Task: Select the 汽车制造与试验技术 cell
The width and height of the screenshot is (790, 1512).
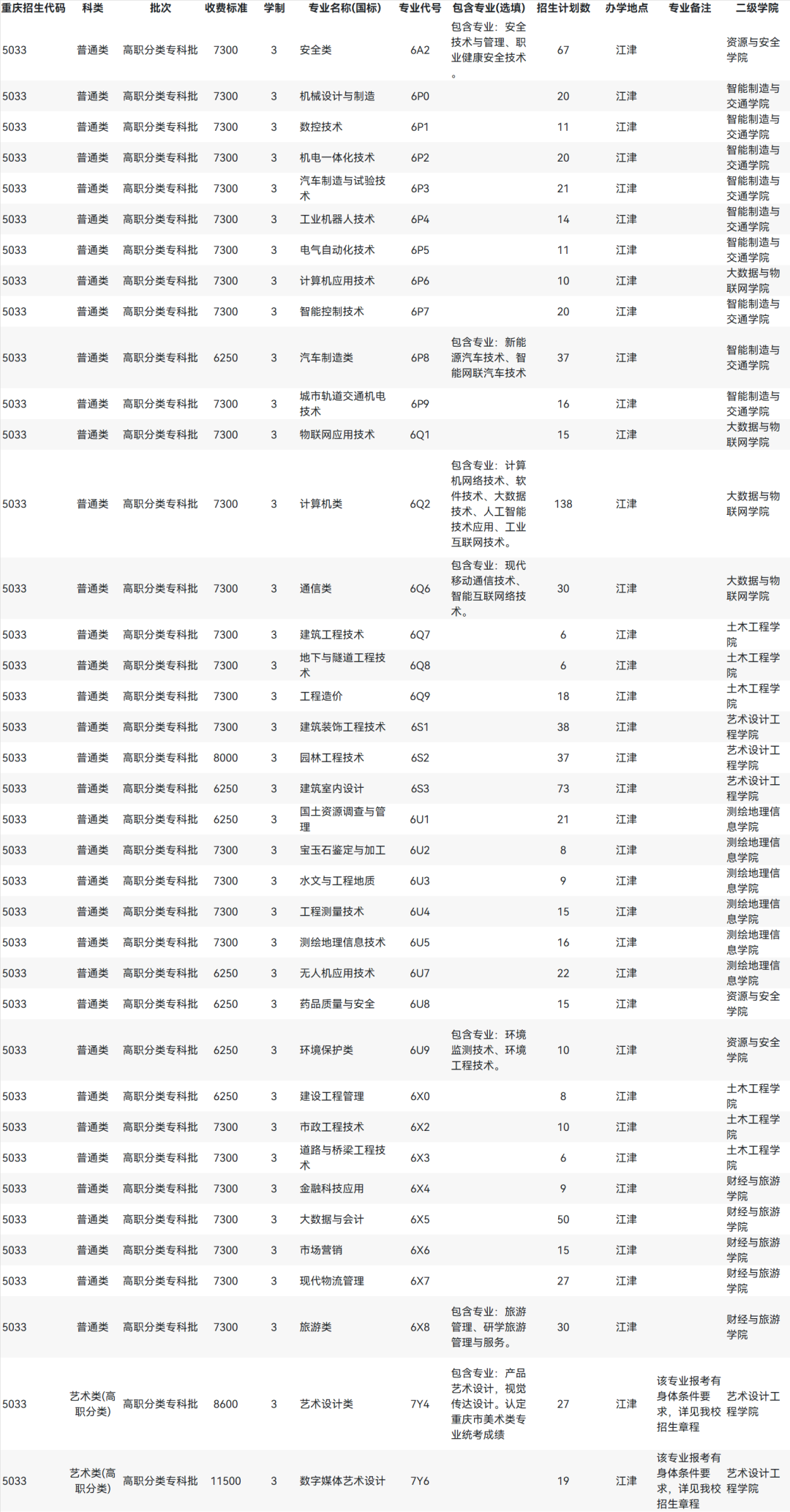Action: (x=342, y=189)
